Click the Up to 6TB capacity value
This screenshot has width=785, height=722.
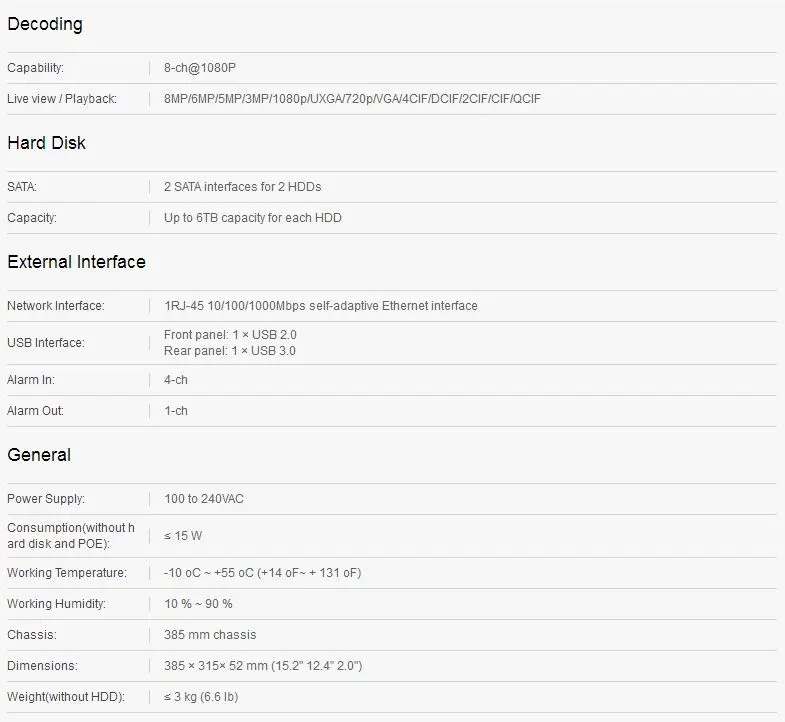(x=253, y=218)
